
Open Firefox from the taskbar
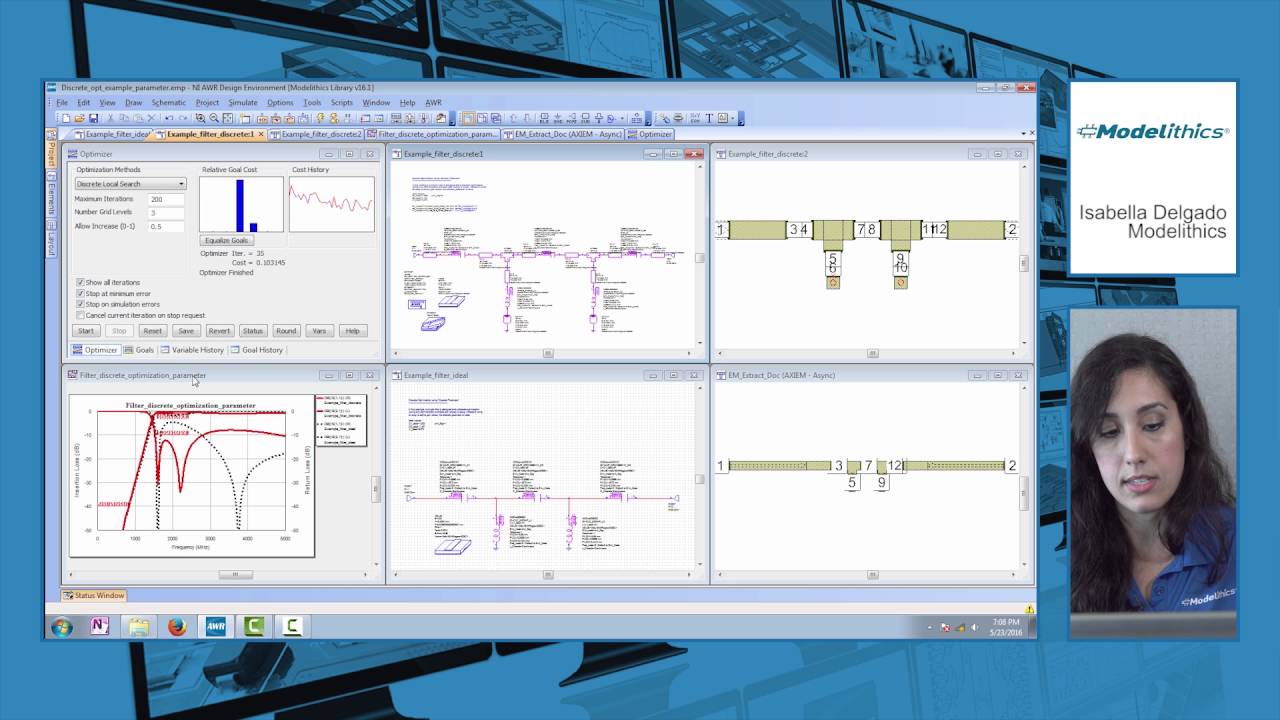[x=177, y=626]
